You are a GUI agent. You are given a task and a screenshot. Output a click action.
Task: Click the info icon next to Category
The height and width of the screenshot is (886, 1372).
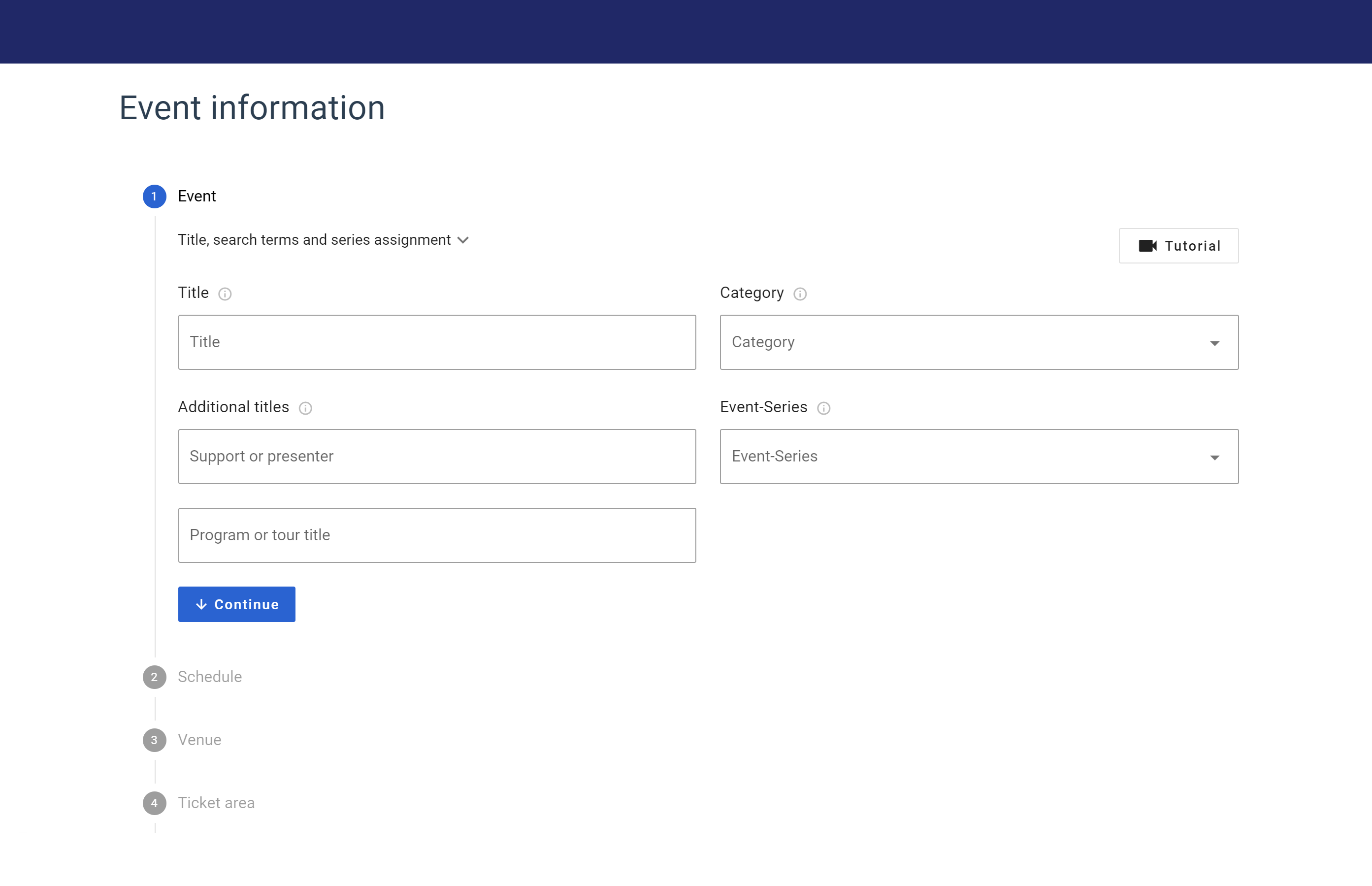point(800,294)
